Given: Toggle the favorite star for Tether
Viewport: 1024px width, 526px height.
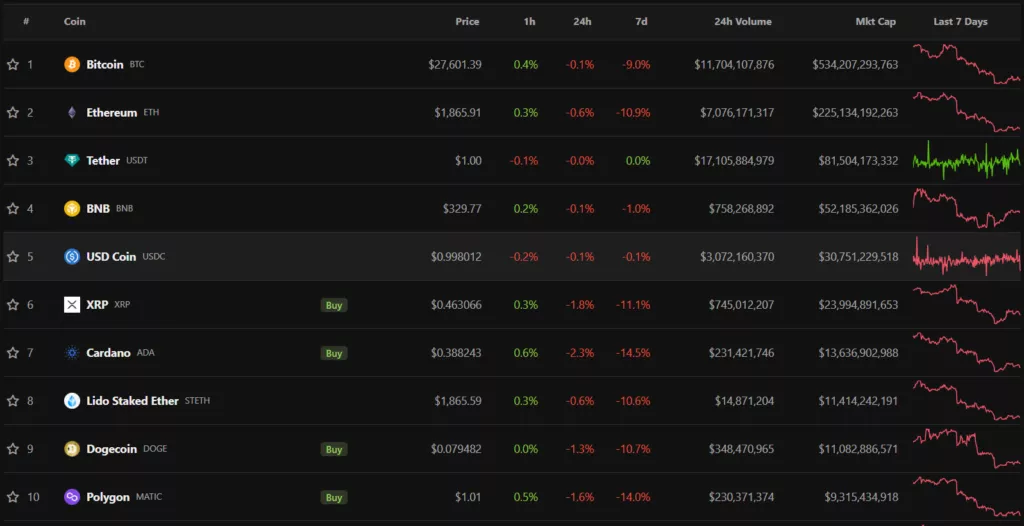Looking at the screenshot, I should click(13, 160).
